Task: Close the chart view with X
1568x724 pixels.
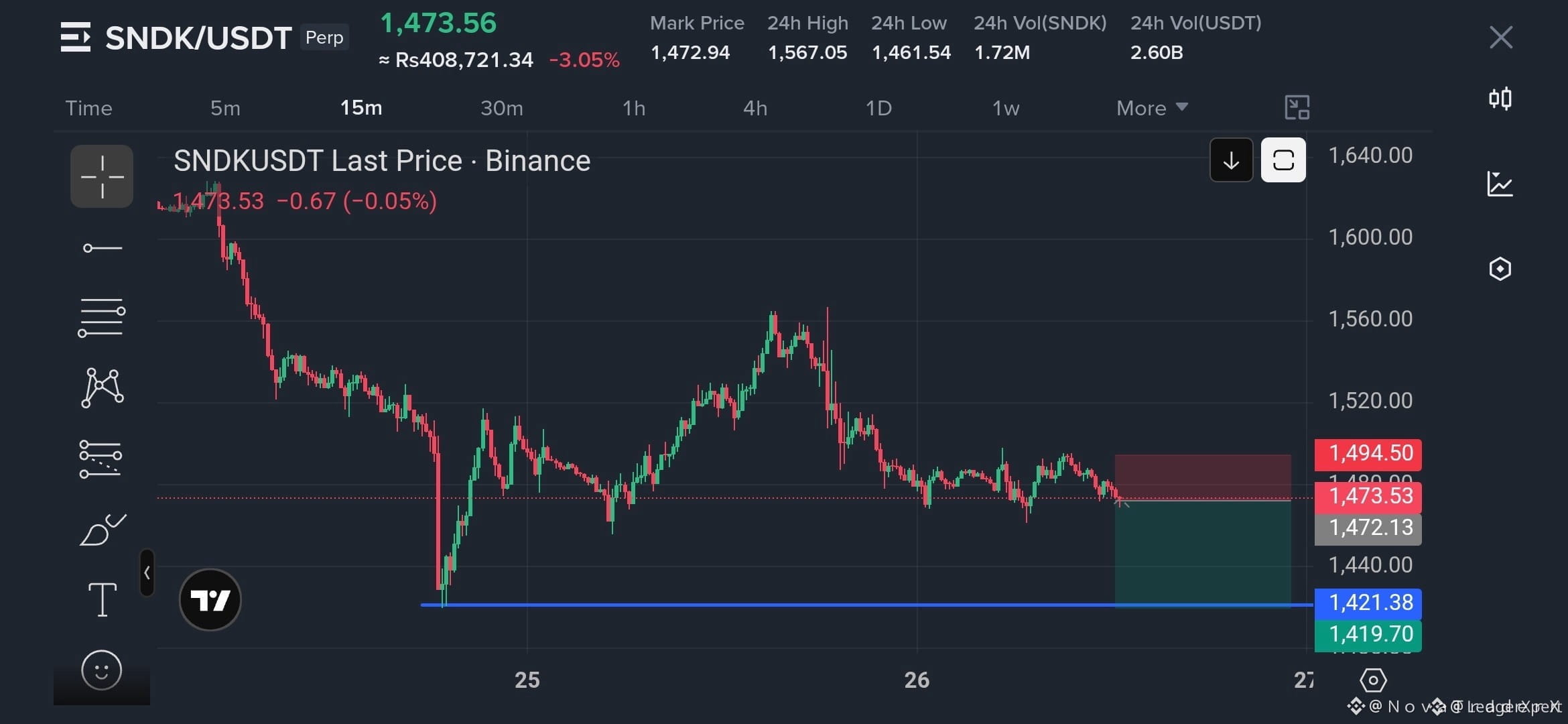Action: point(1501,37)
